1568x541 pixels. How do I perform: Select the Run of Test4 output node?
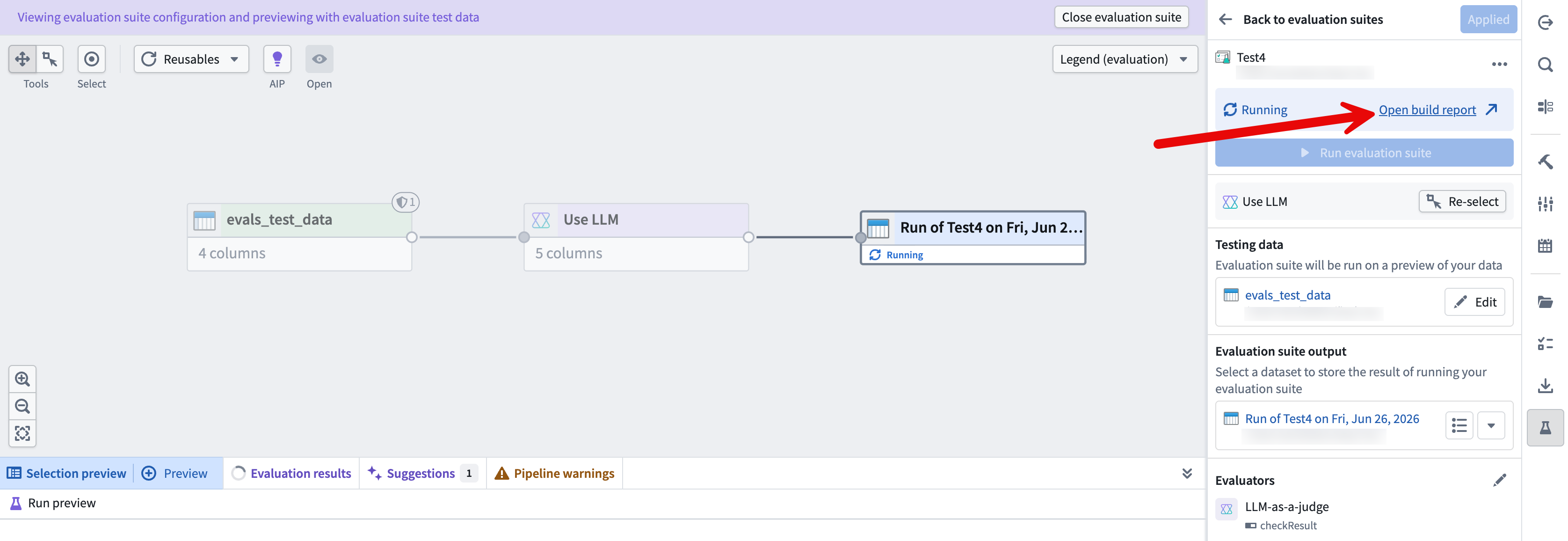click(973, 238)
